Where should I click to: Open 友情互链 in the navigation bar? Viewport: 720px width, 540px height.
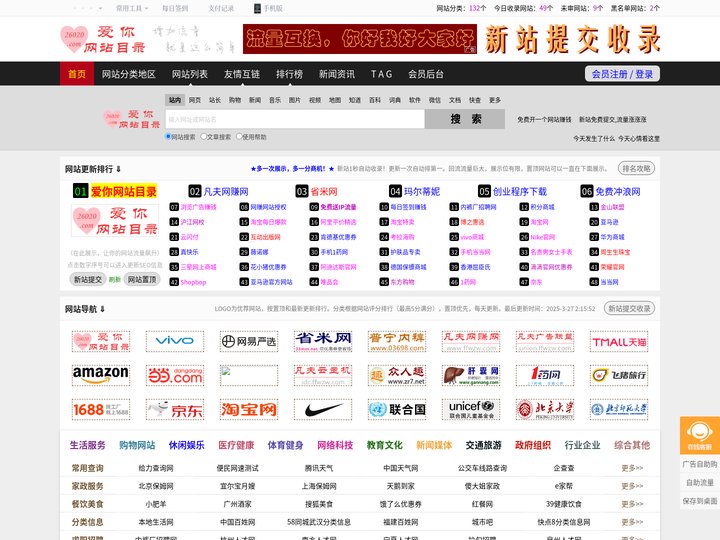point(242,74)
